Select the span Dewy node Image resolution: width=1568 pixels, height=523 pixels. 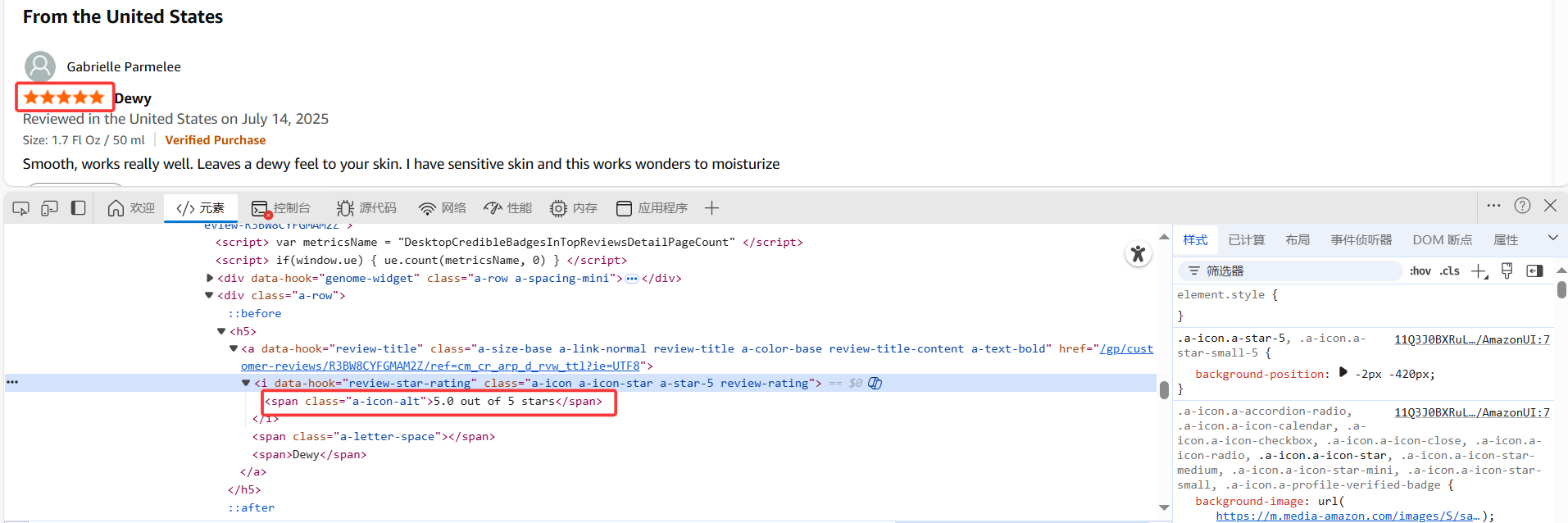click(x=310, y=454)
